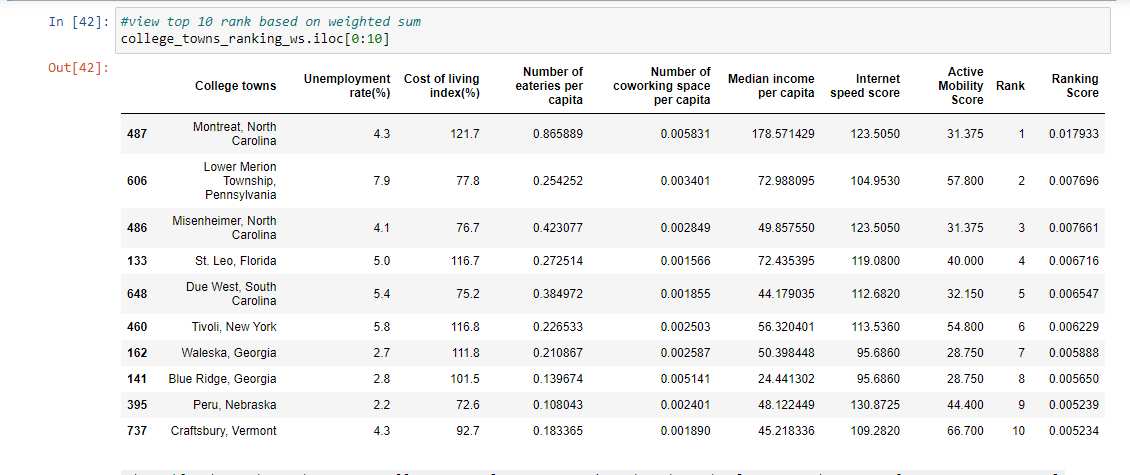This screenshot has width=1130, height=475.
Task: Click the code comment about weighted sum
Action: click(271, 22)
